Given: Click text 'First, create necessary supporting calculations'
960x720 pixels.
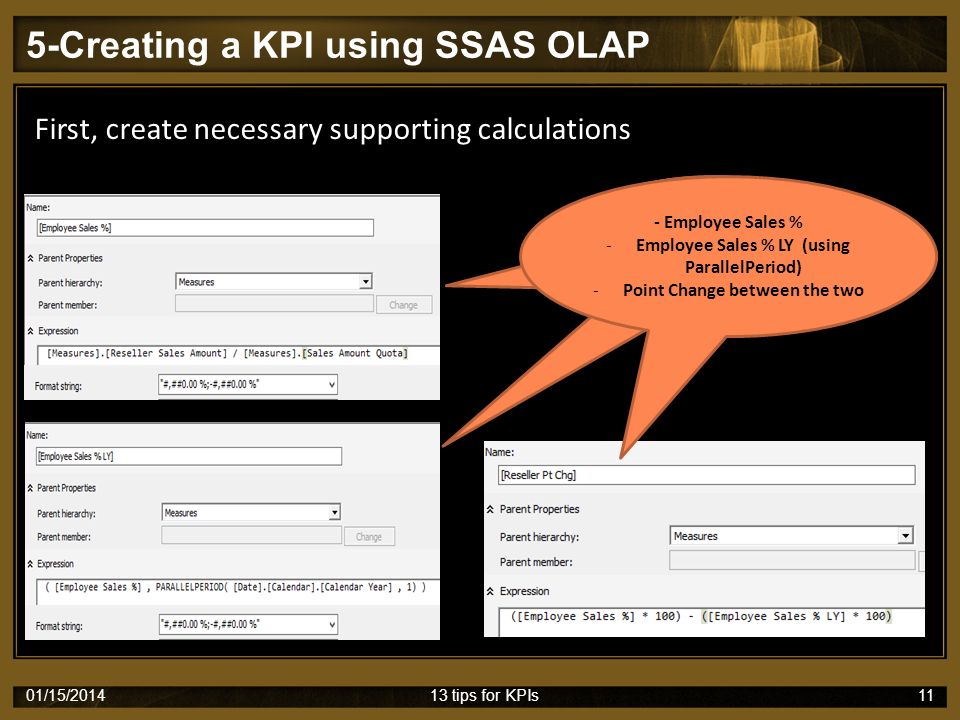Looking at the screenshot, I should click(332, 129).
